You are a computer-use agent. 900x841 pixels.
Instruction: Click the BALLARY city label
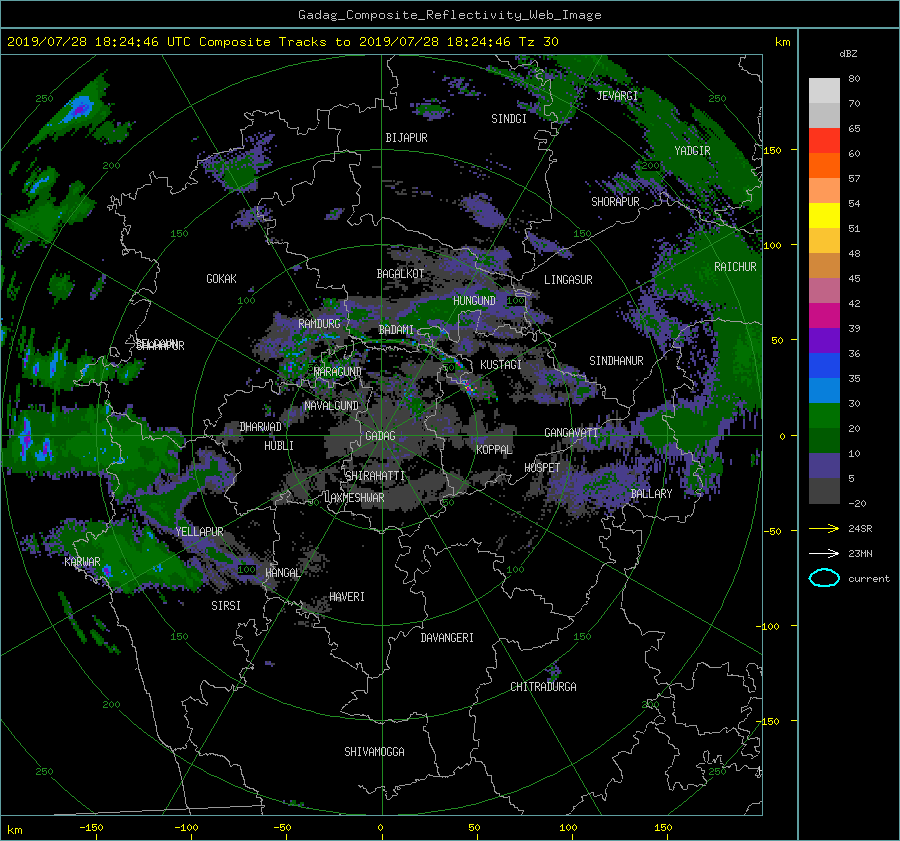coord(651,494)
